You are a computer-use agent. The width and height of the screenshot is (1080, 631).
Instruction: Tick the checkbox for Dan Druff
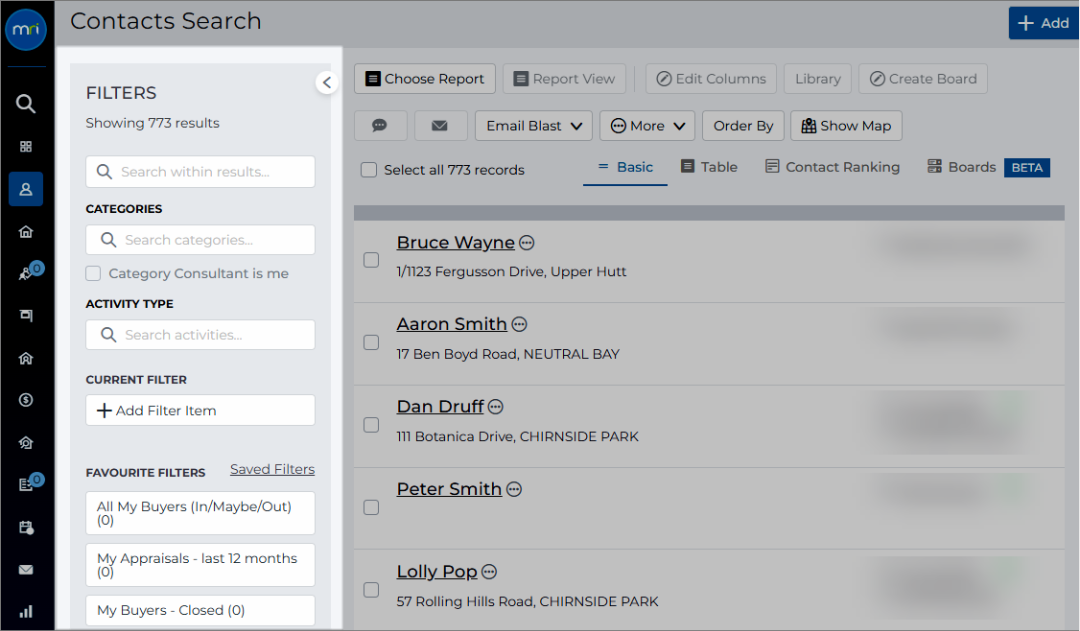click(371, 425)
